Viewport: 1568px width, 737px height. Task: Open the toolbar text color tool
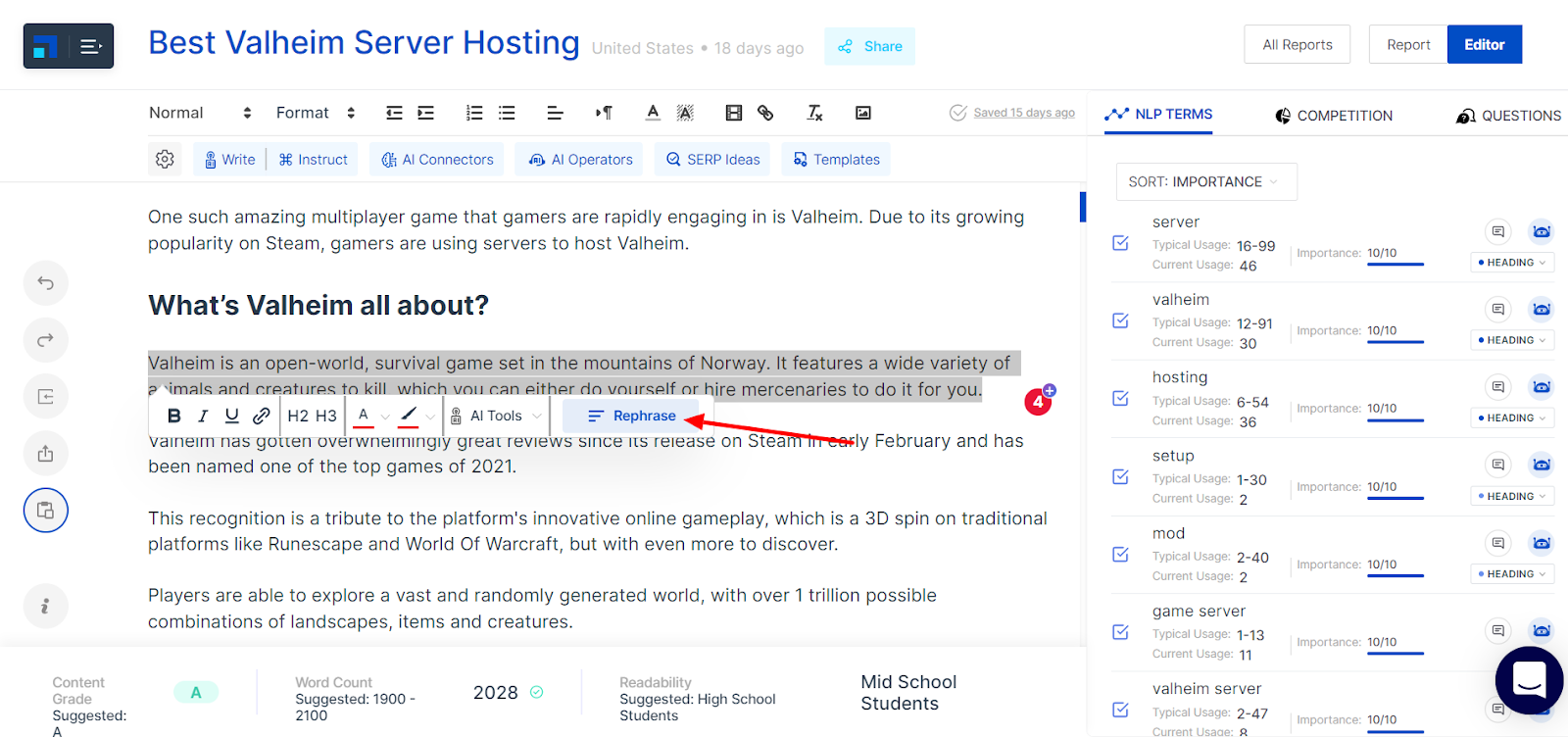653,113
